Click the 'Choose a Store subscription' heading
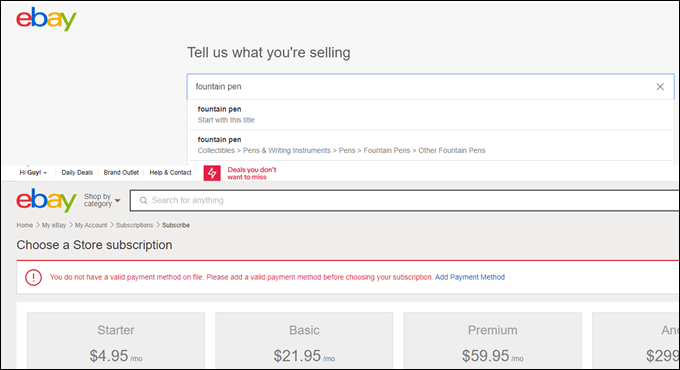 94,245
